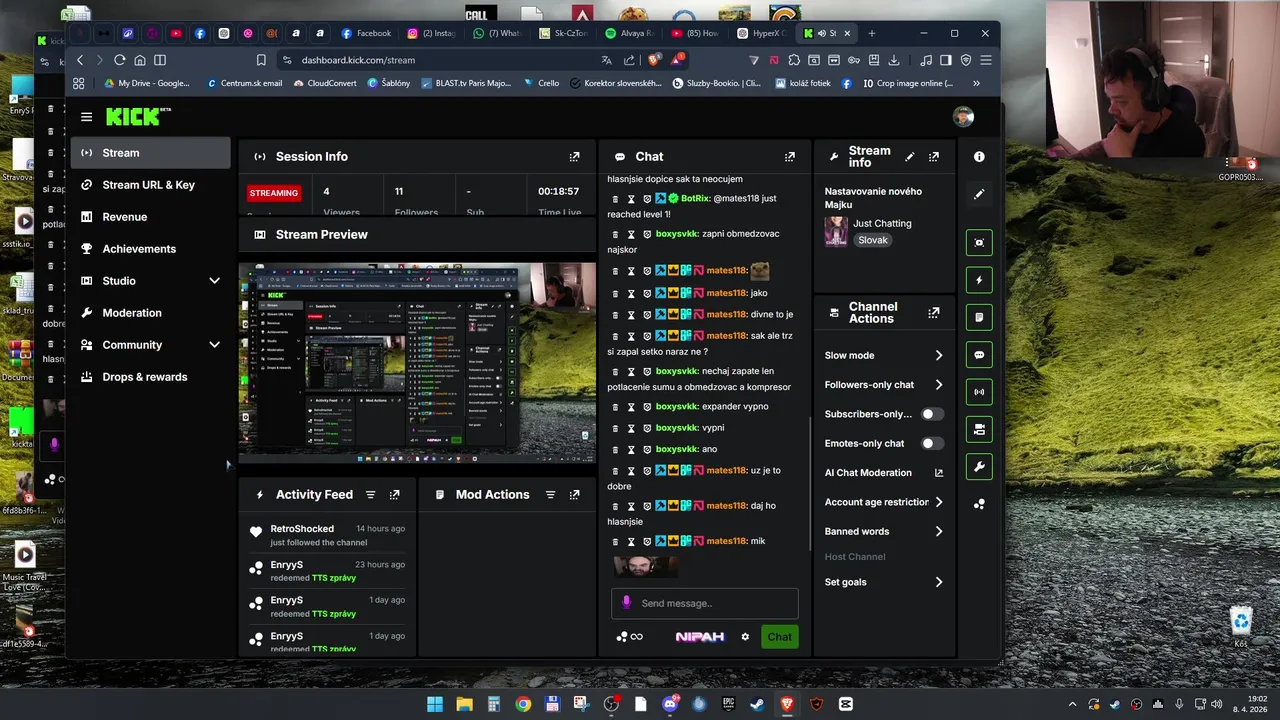Open Activity Feed filter icon
This screenshot has width=1280, height=720.
click(370, 495)
